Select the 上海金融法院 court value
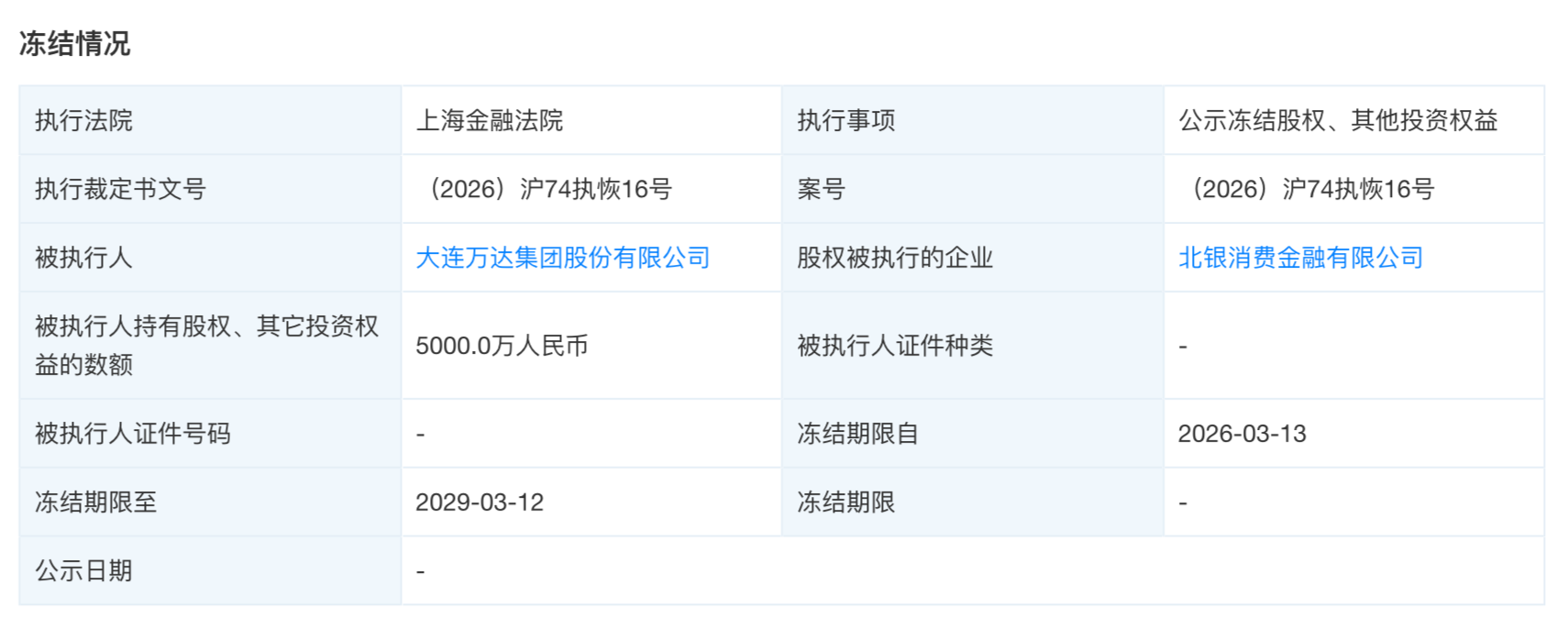This screenshot has width=1568, height=629. 490,120
